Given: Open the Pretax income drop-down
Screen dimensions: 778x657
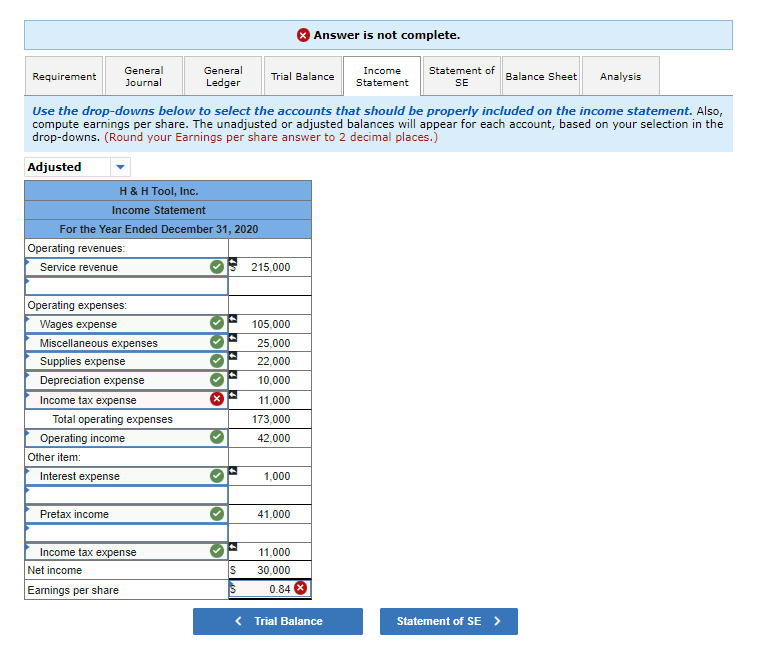Looking at the screenshot, I should coord(127,514).
